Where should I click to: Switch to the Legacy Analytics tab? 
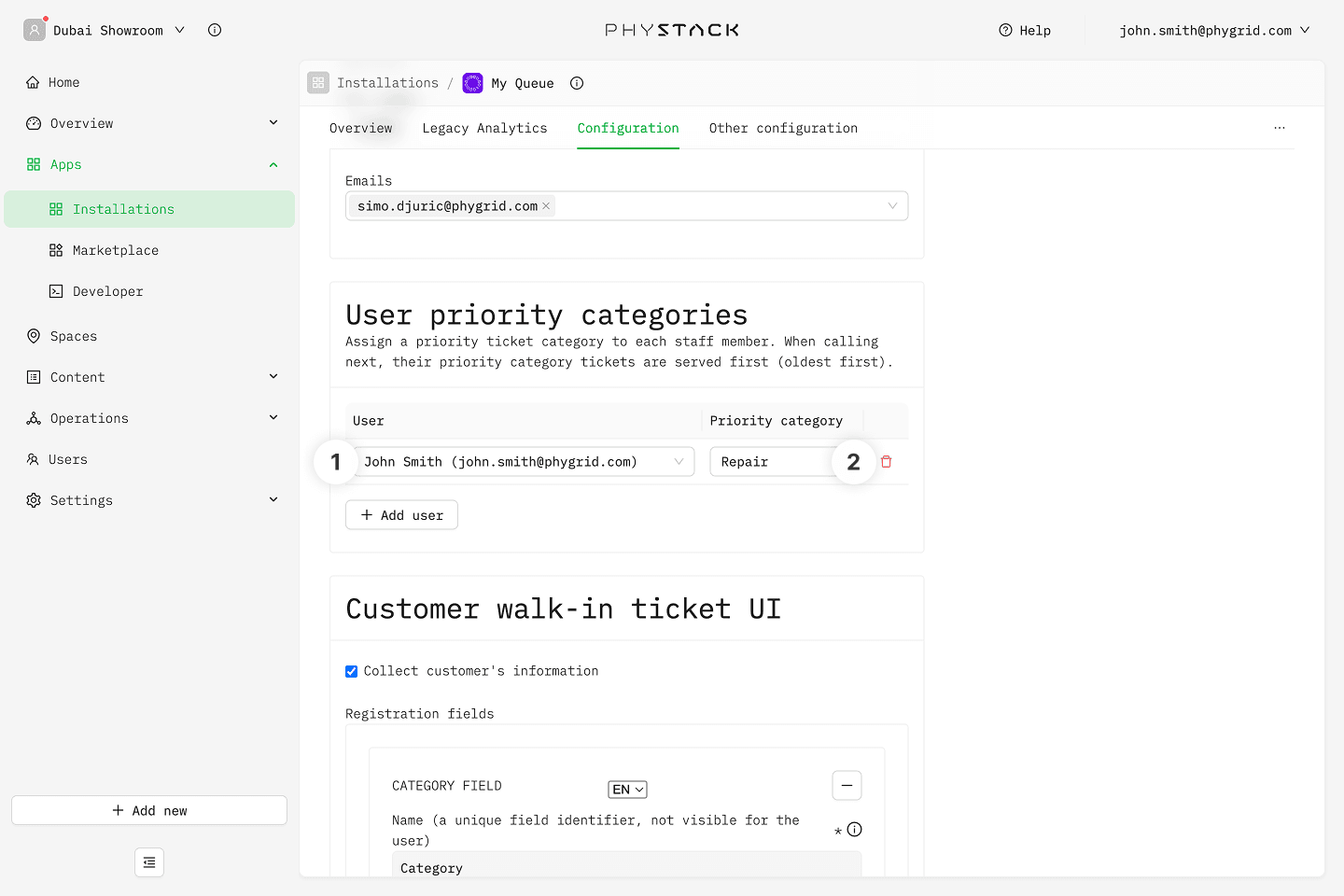pos(484,128)
